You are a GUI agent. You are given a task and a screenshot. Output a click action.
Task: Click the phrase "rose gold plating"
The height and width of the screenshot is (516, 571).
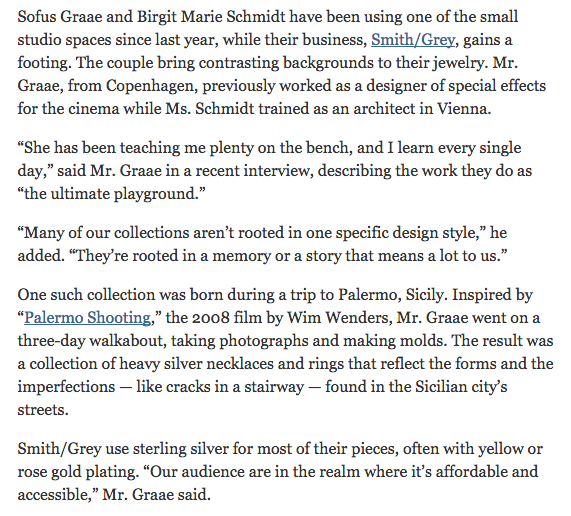[78, 472]
